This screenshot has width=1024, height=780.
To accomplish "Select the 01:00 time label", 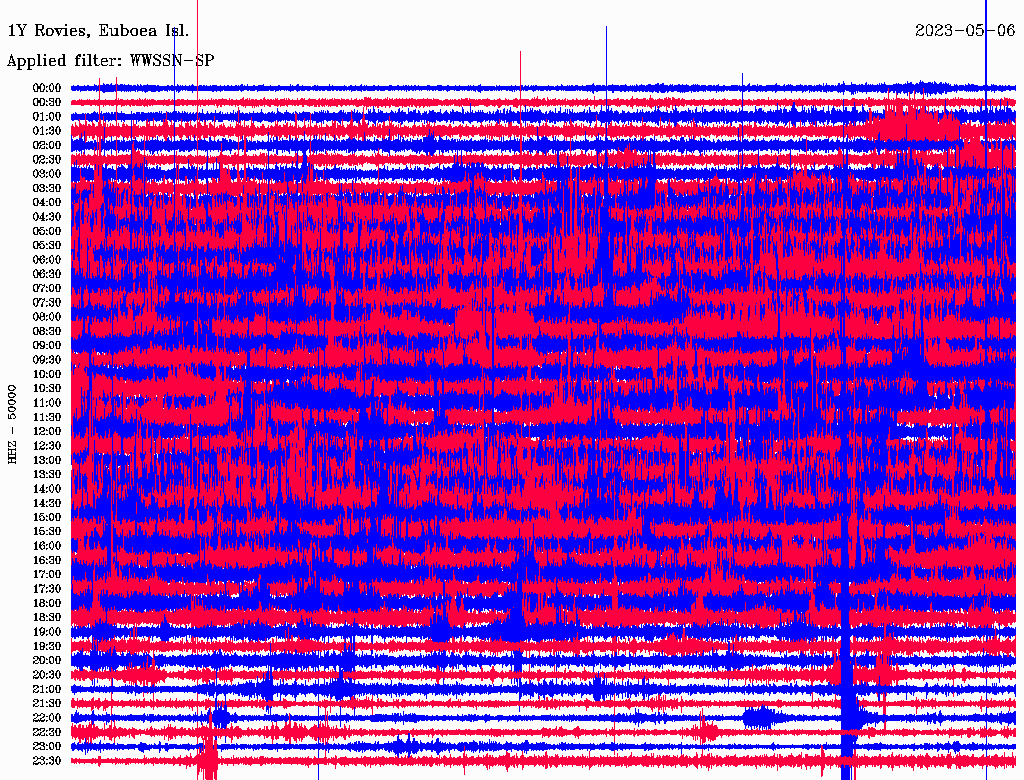I will tap(47, 117).
